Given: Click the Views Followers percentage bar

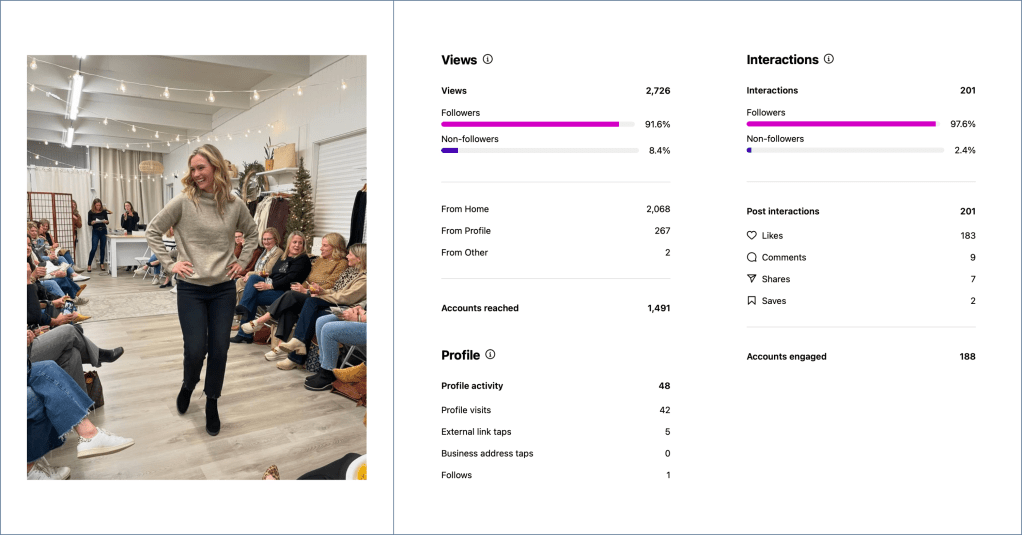Looking at the screenshot, I should (x=538, y=124).
